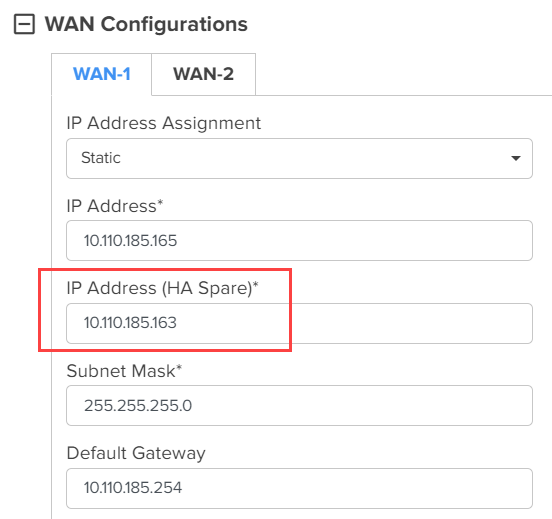This screenshot has width=552, height=519.
Task: Switch to the WAN-1 tab
Action: click(102, 74)
